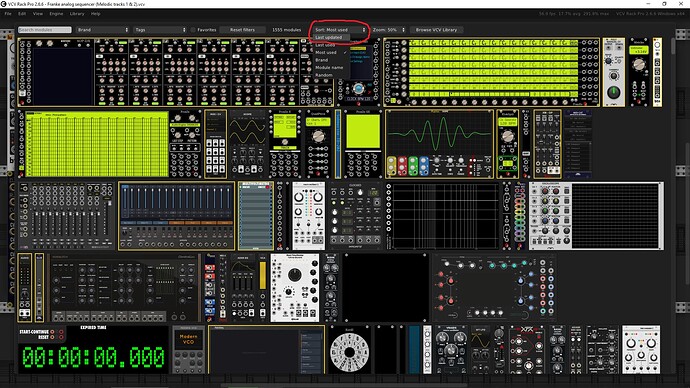Add the yellow-green grid sequencer with knobs

tap(110, 144)
